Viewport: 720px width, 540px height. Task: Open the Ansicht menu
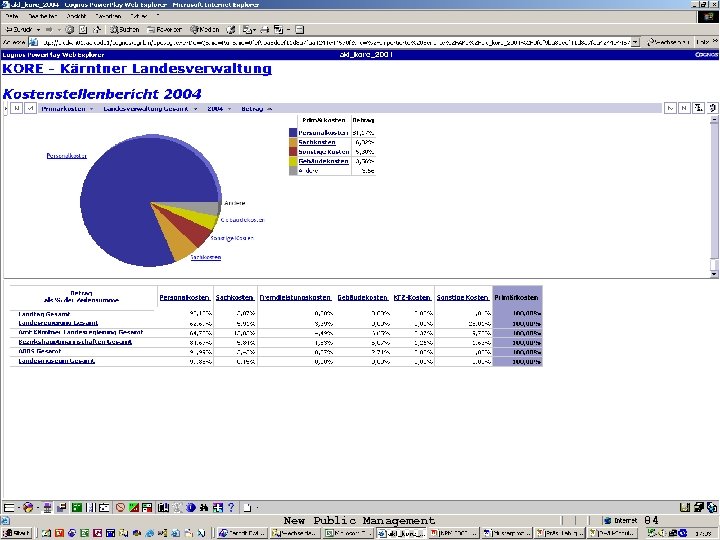coord(76,16)
